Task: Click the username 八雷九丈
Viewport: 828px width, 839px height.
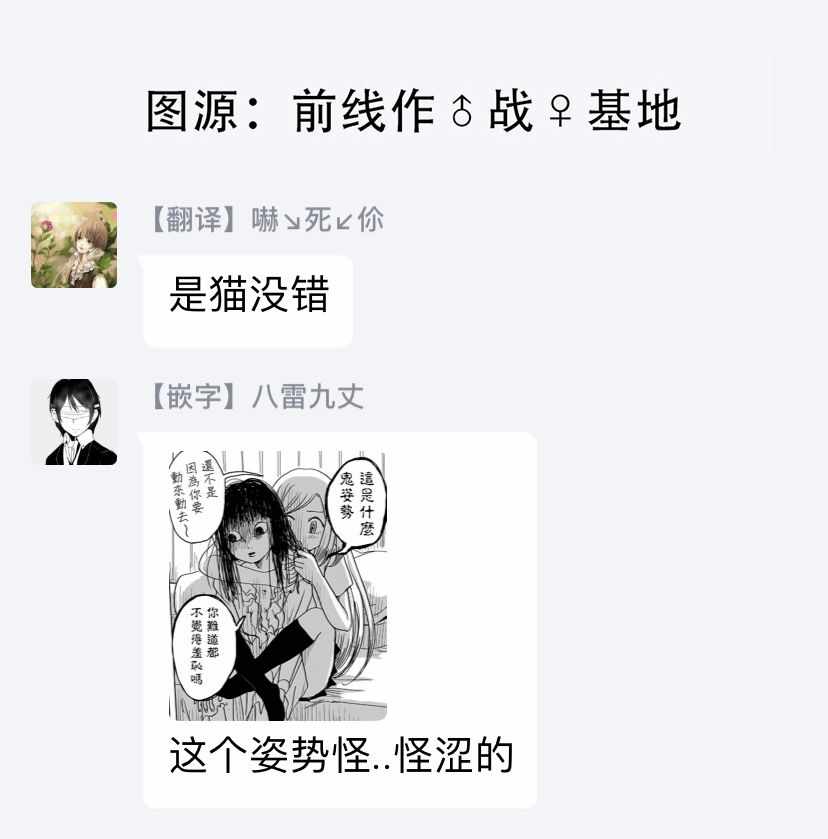Action: click(x=308, y=396)
